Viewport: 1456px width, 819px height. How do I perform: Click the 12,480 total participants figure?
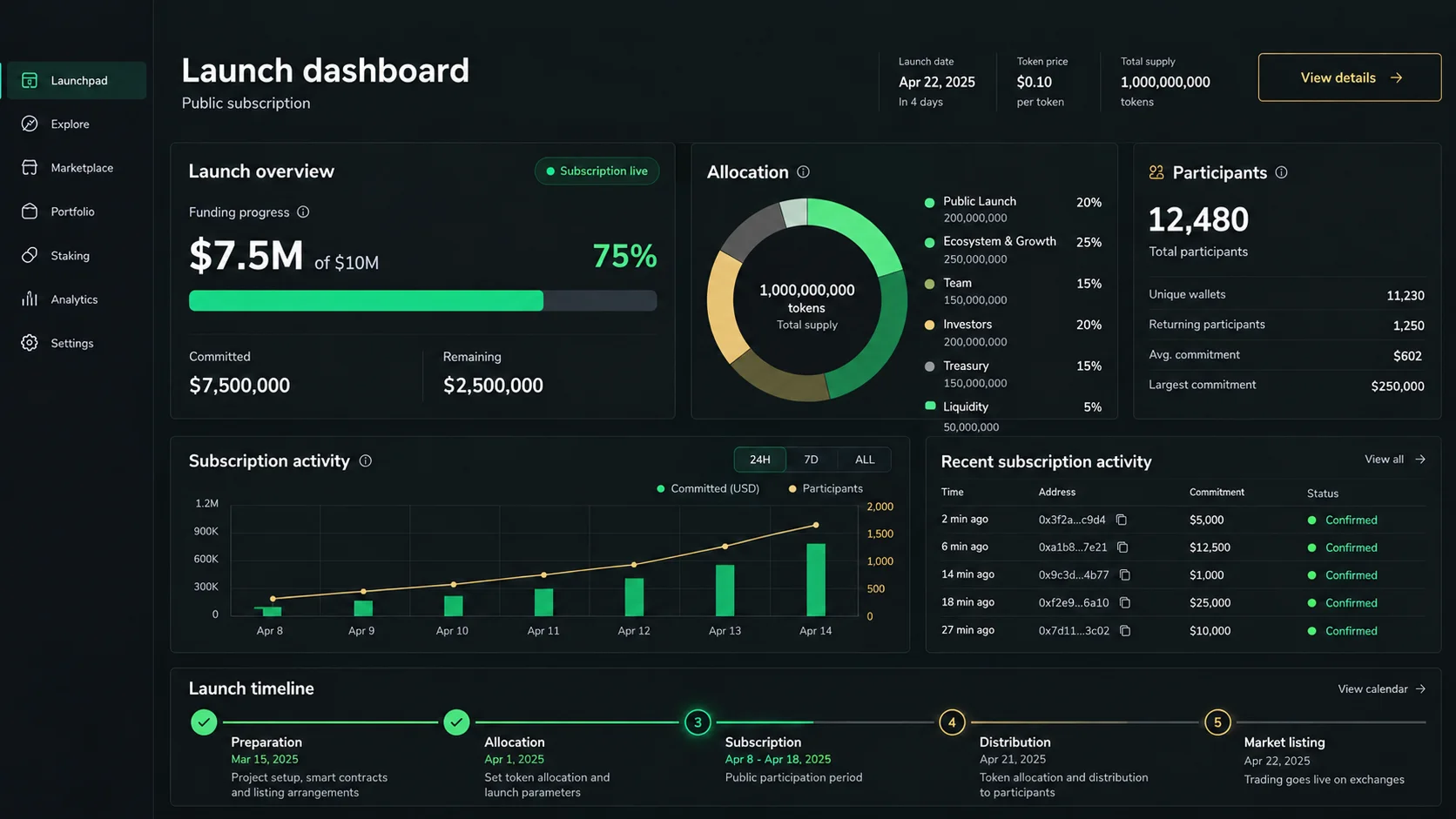(1198, 219)
